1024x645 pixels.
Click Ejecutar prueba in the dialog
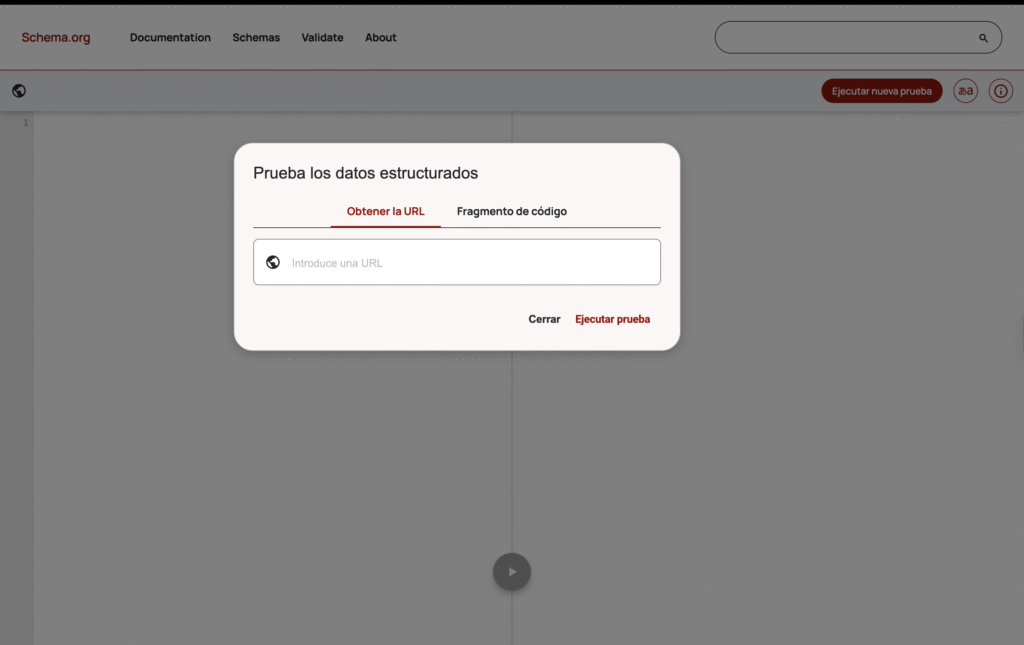click(612, 320)
